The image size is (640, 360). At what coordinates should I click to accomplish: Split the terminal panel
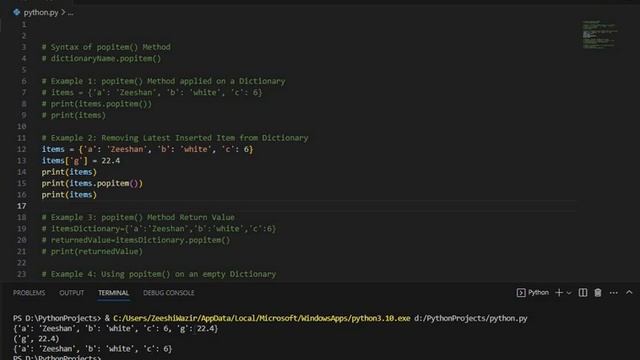pyautogui.click(x=583, y=293)
